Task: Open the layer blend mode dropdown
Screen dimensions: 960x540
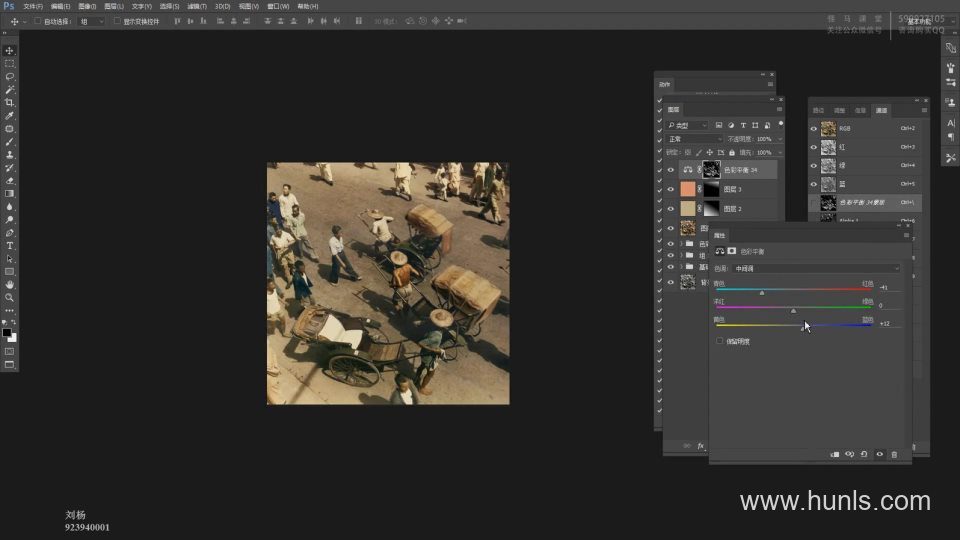Action: [x=694, y=139]
